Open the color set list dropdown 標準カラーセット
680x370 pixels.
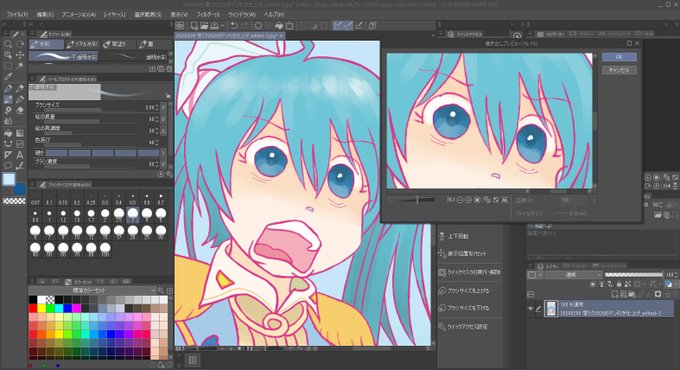tap(92, 291)
